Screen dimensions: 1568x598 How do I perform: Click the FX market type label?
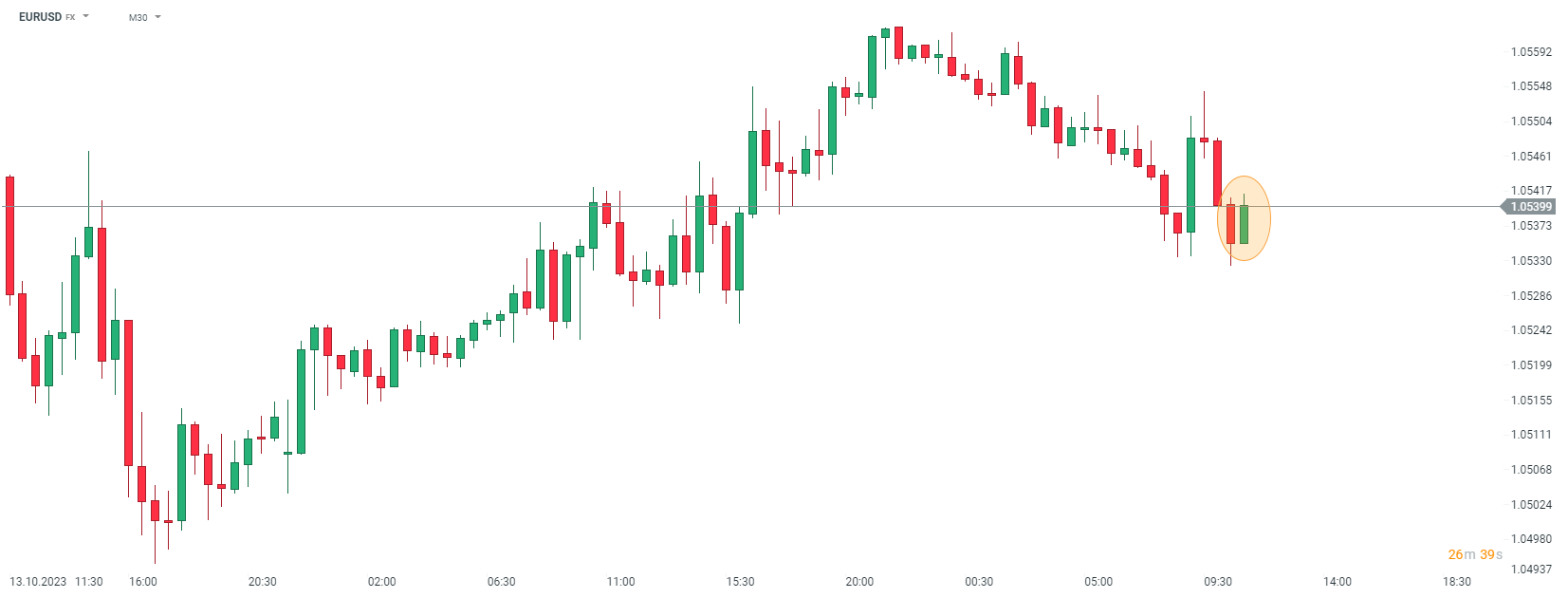coord(70,18)
